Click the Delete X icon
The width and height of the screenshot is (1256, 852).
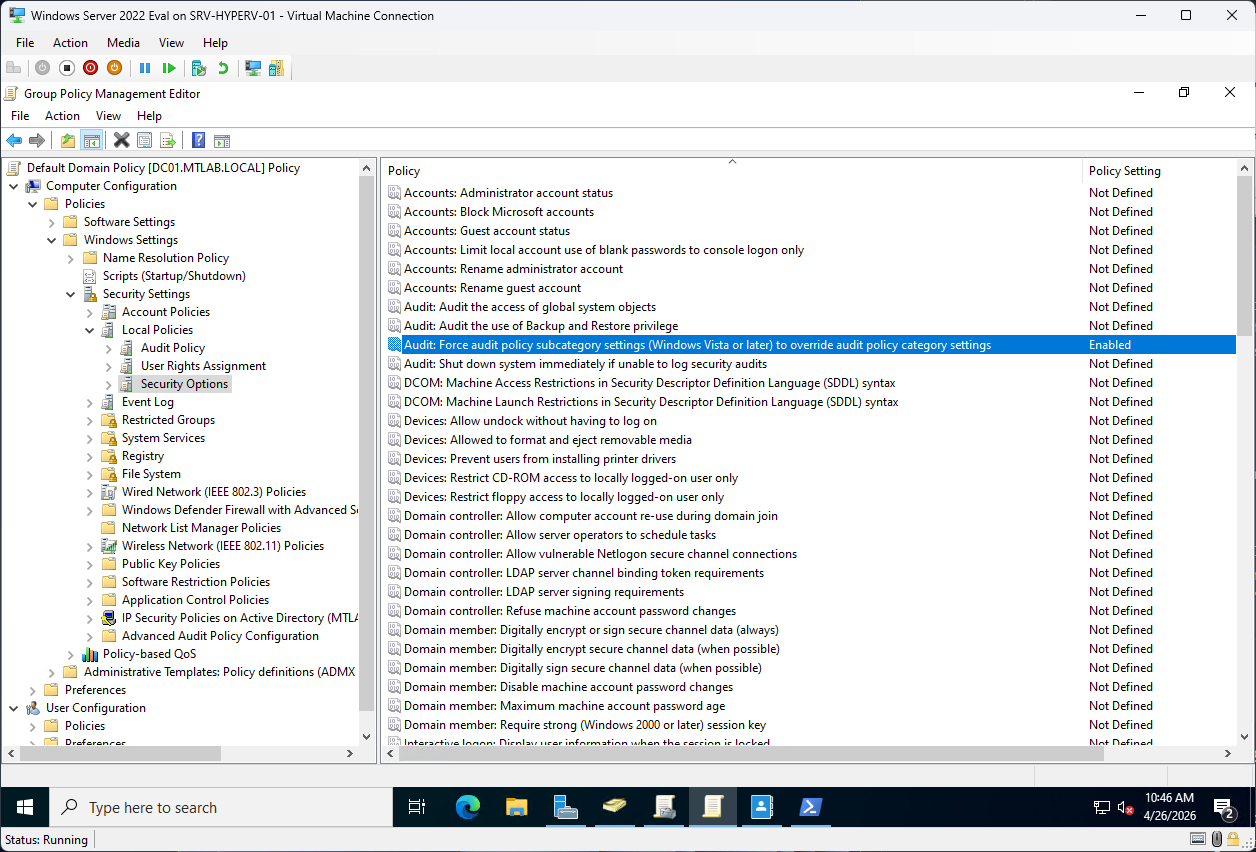click(x=121, y=141)
